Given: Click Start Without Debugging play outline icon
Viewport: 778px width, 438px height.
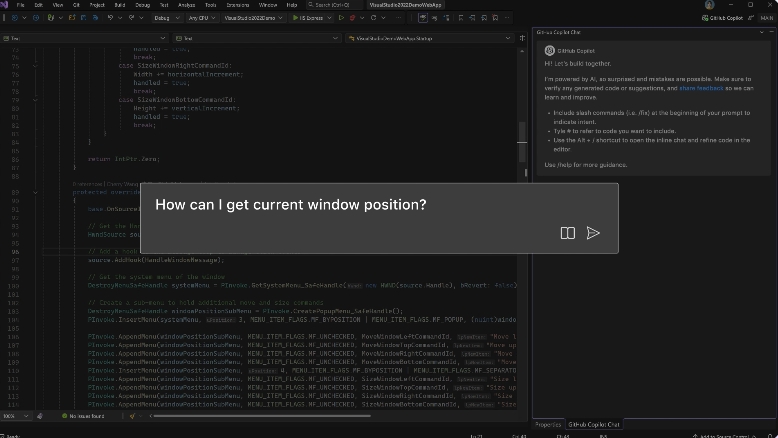Looking at the screenshot, I should (x=341, y=18).
